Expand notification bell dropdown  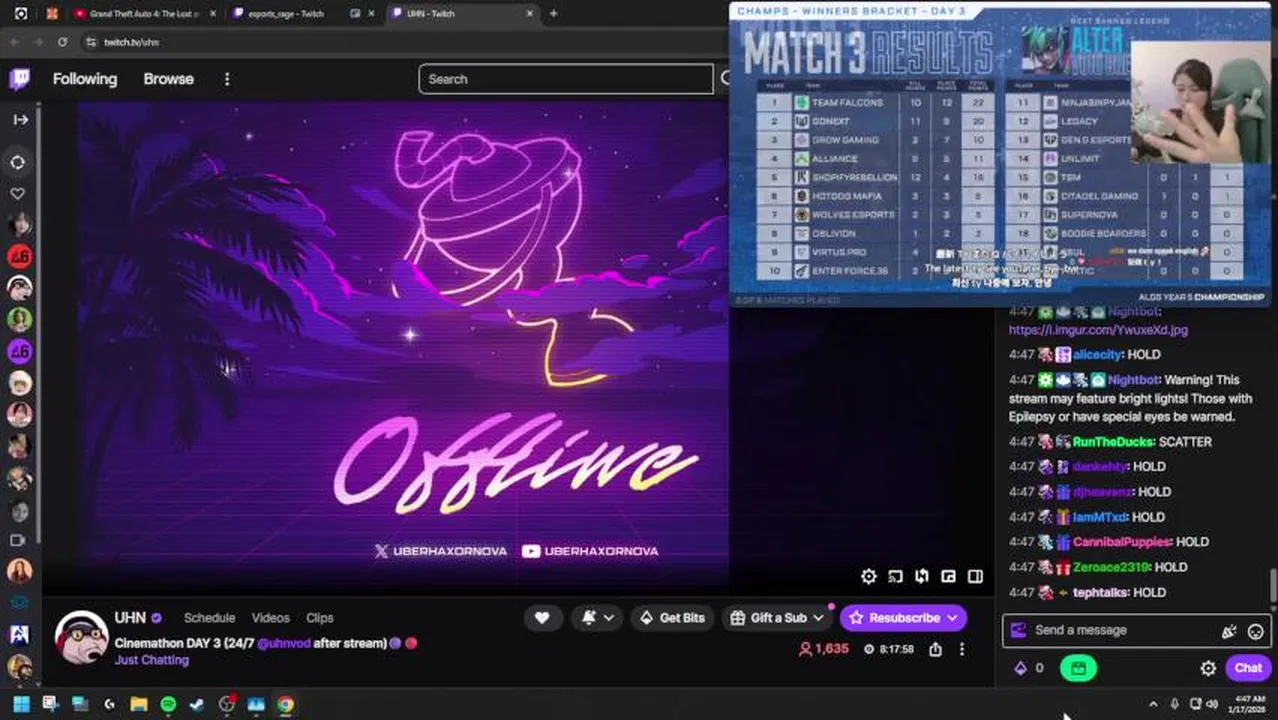tap(598, 618)
